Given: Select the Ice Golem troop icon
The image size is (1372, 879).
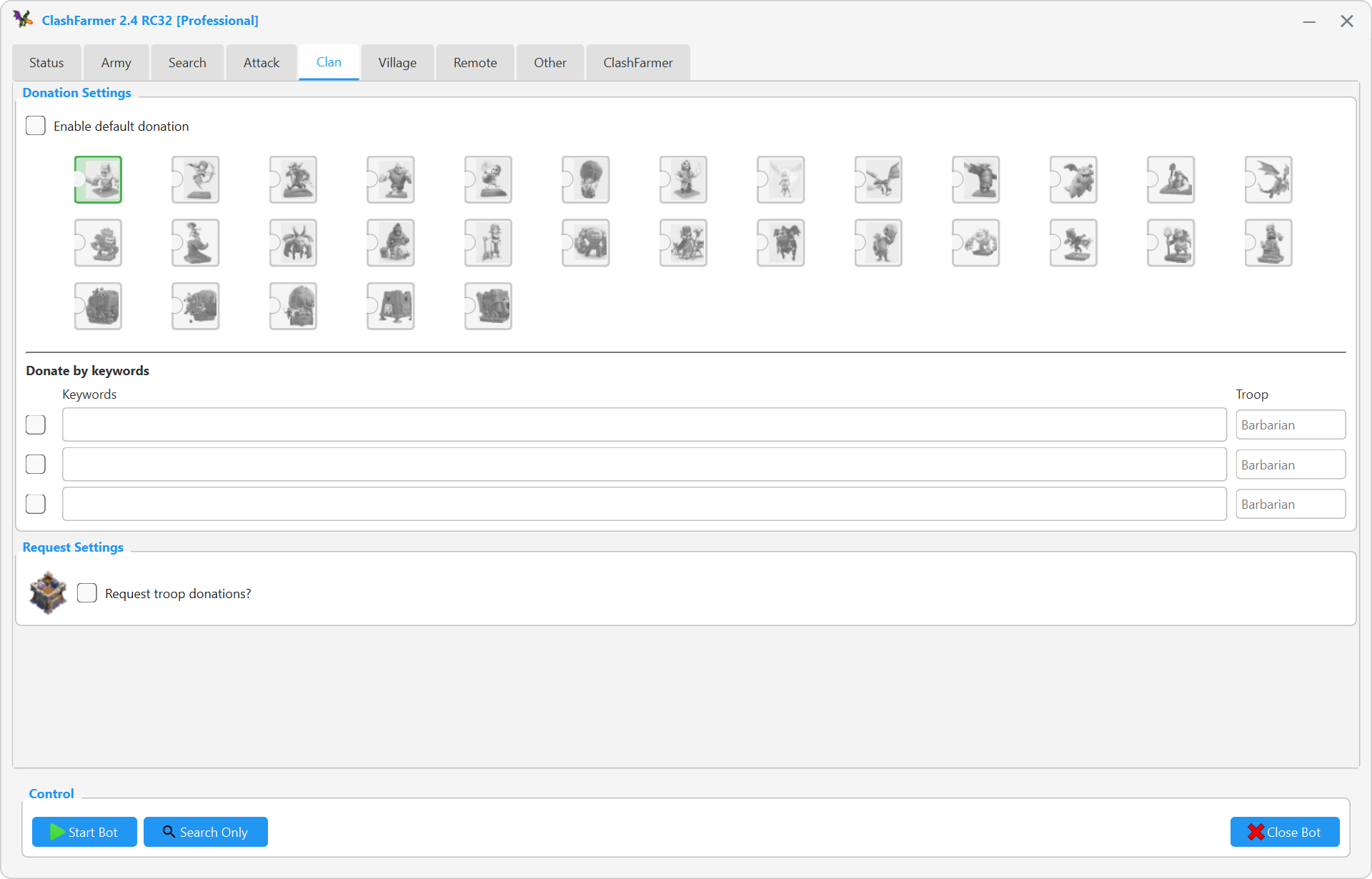Looking at the screenshot, I should [976, 243].
